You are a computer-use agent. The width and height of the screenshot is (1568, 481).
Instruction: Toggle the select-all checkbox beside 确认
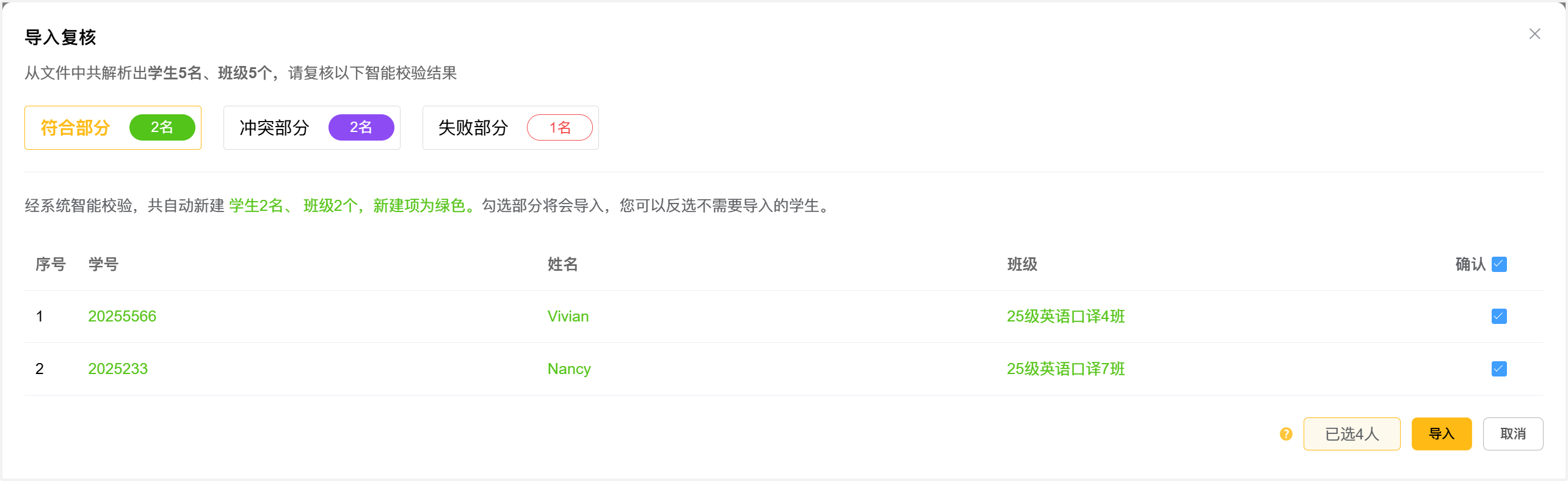point(1499,264)
